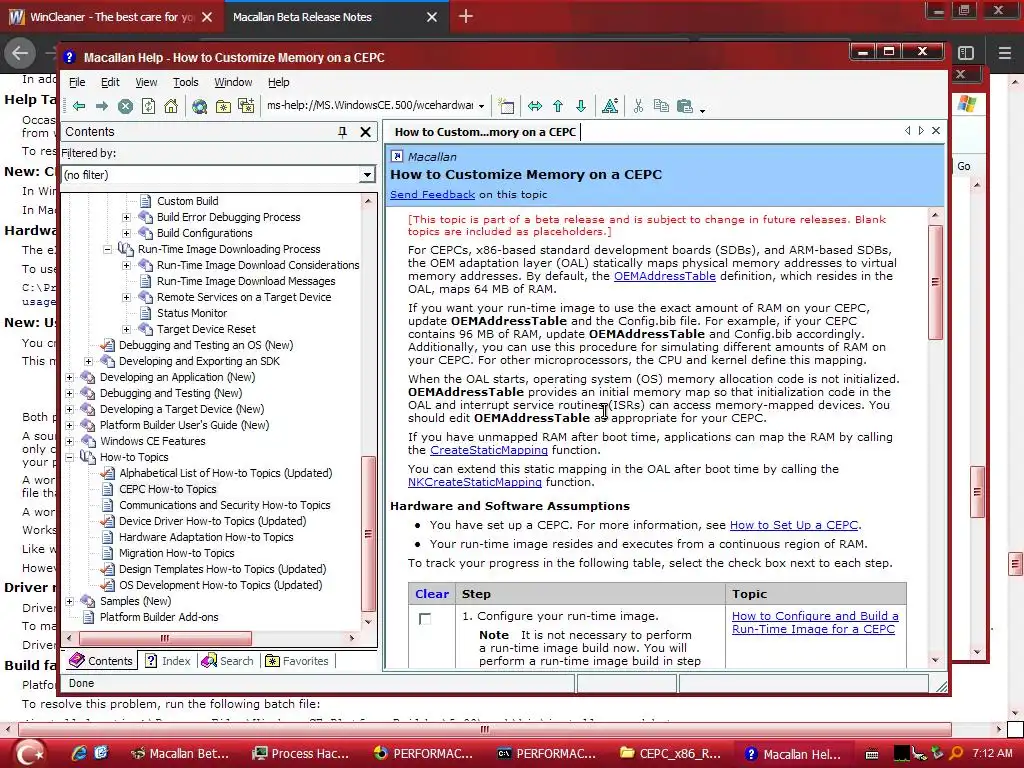Open the Start orb in the taskbar
This screenshot has width=1024, height=768.
[30, 752]
